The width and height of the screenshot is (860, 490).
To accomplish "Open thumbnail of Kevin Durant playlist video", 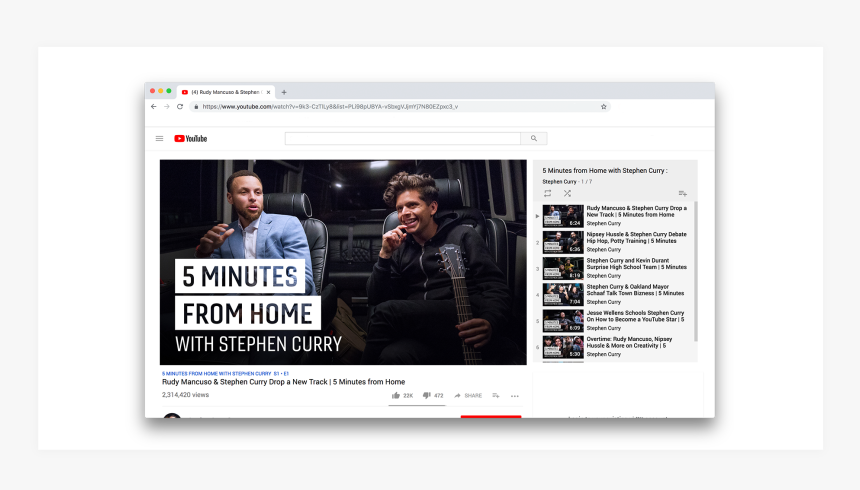I will [x=563, y=268].
